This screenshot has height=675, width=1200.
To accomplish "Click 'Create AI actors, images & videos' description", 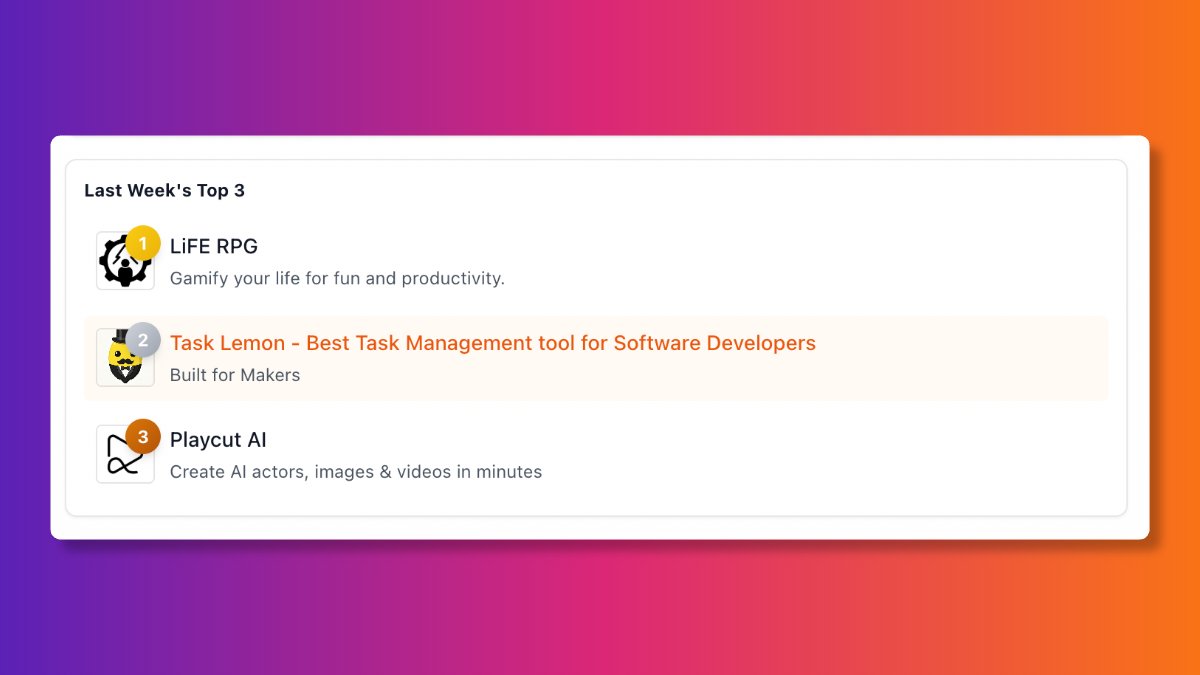I will point(356,472).
